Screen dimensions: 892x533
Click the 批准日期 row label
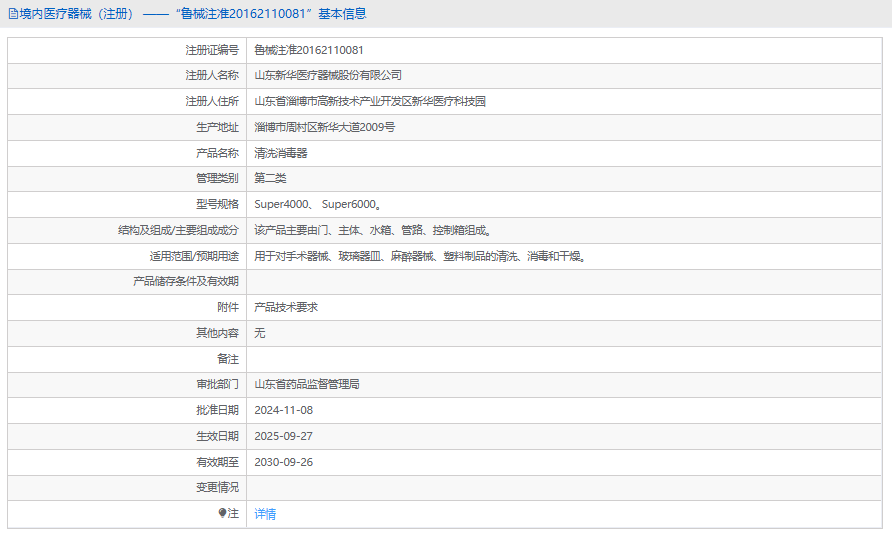(x=217, y=410)
